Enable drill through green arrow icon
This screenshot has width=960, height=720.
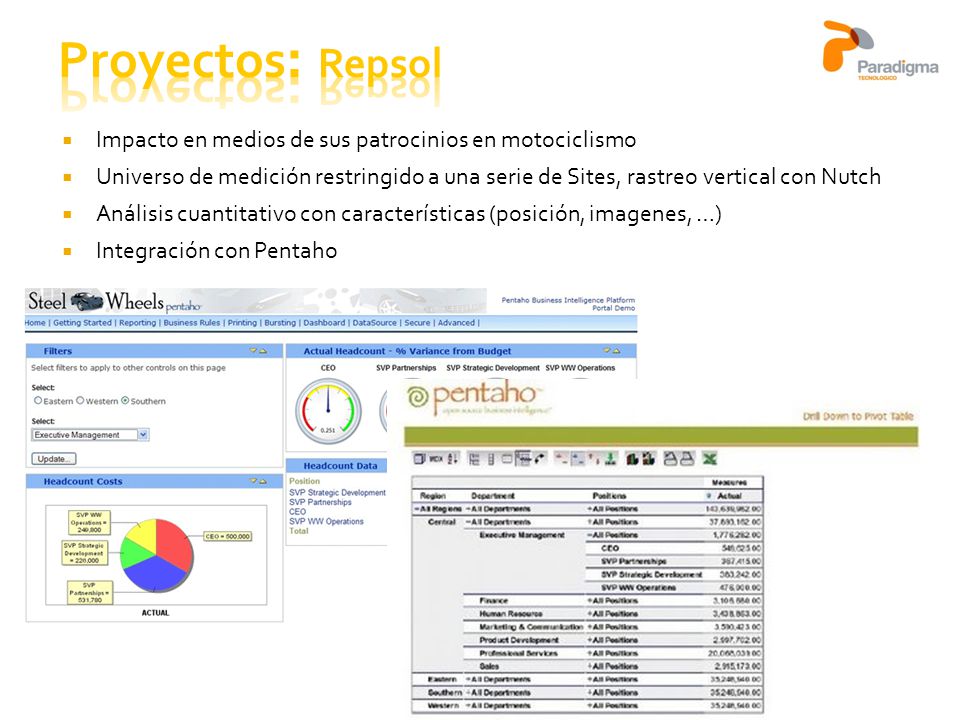pyautogui.click(x=610, y=459)
